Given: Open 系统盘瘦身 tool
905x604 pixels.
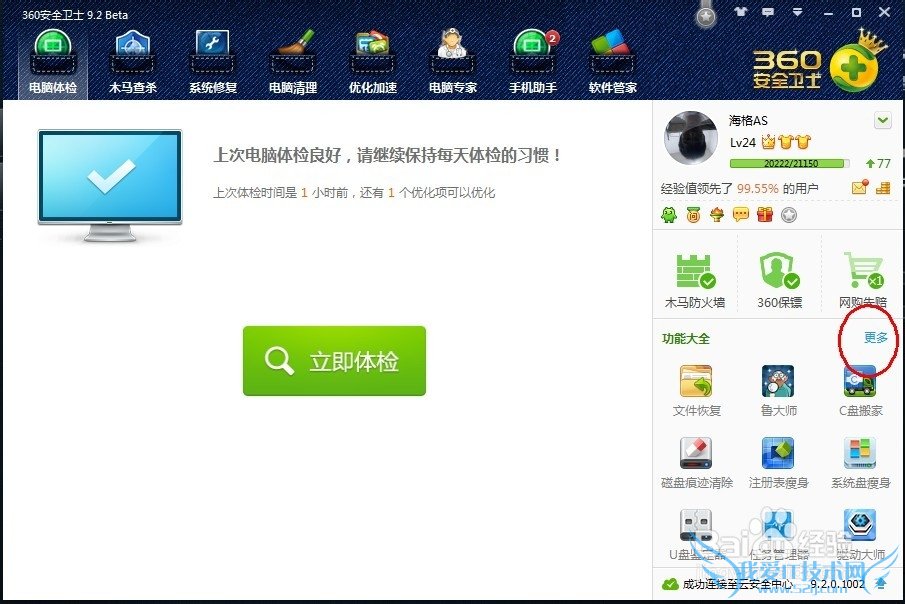Looking at the screenshot, I should [860, 463].
